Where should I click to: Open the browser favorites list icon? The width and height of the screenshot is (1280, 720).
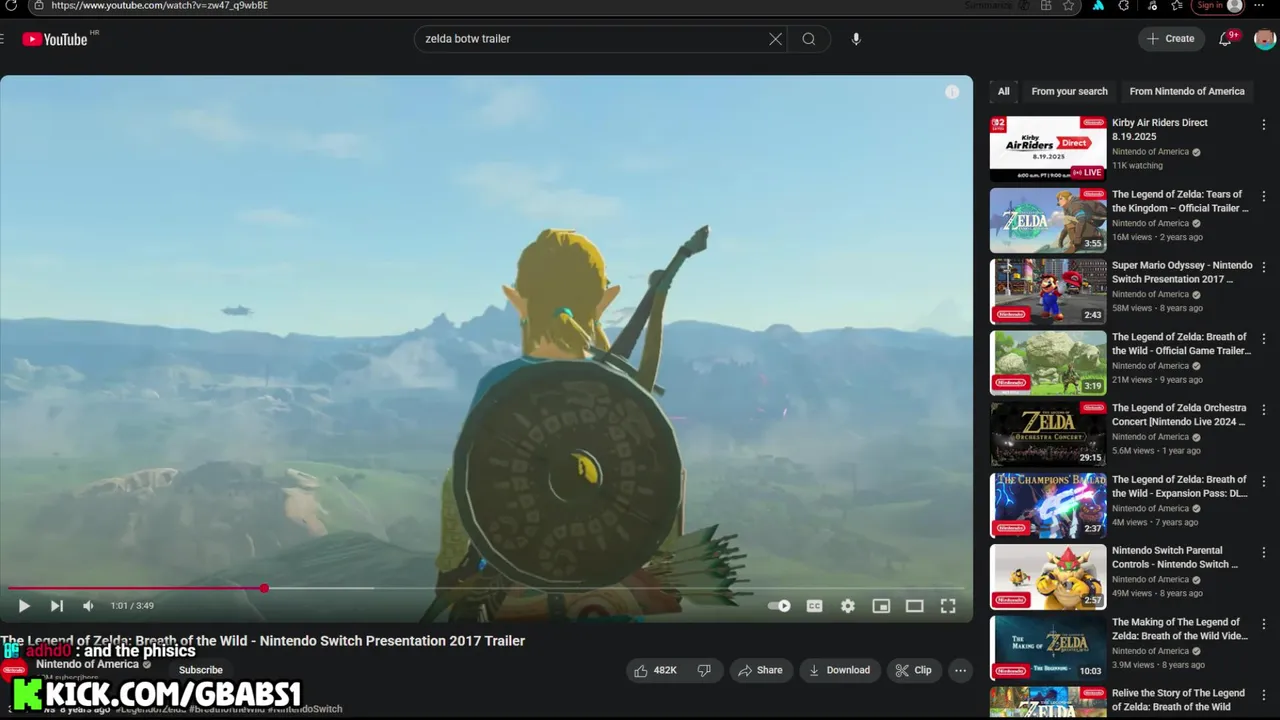pos(1176,5)
